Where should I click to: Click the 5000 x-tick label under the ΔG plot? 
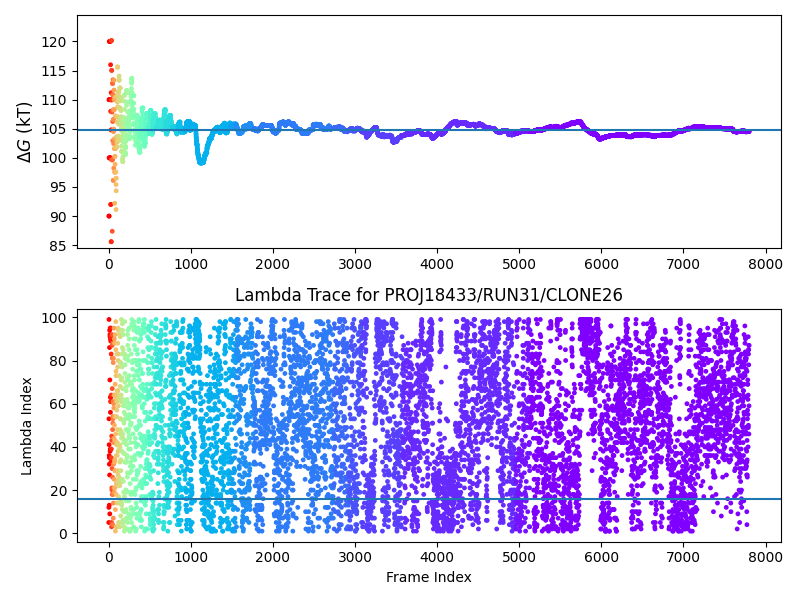(519, 264)
